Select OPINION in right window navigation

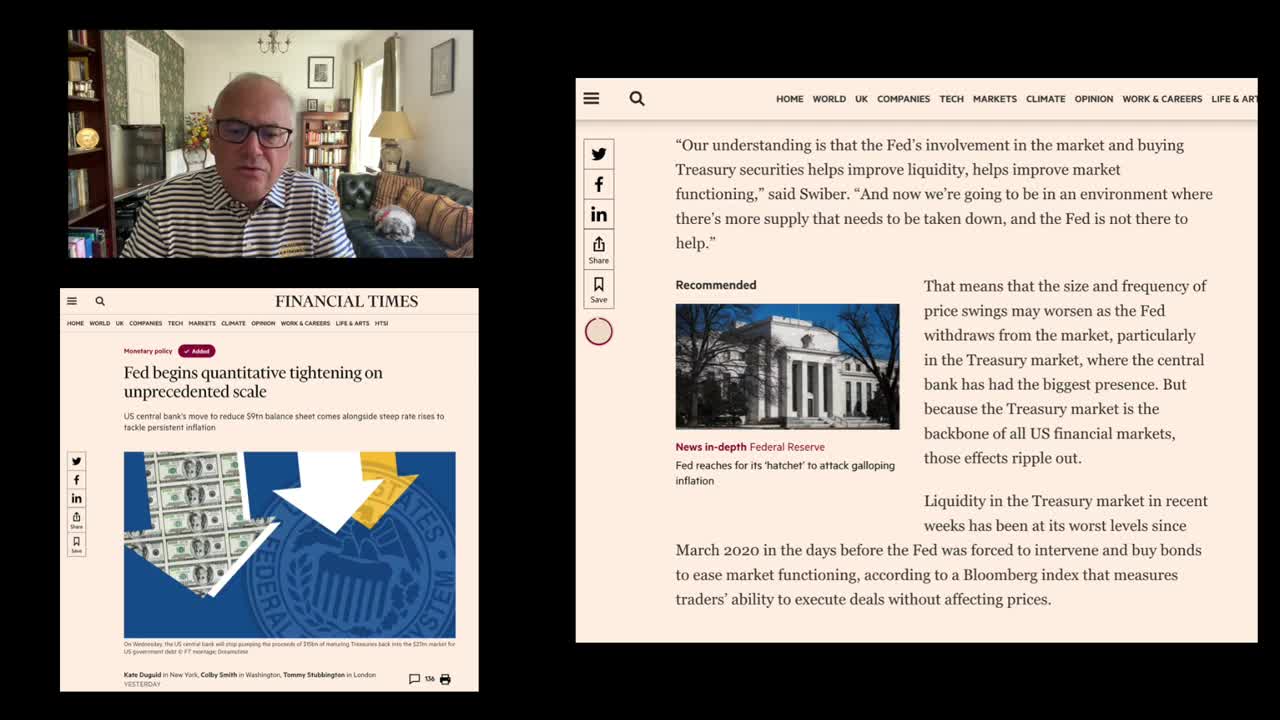(x=1094, y=99)
